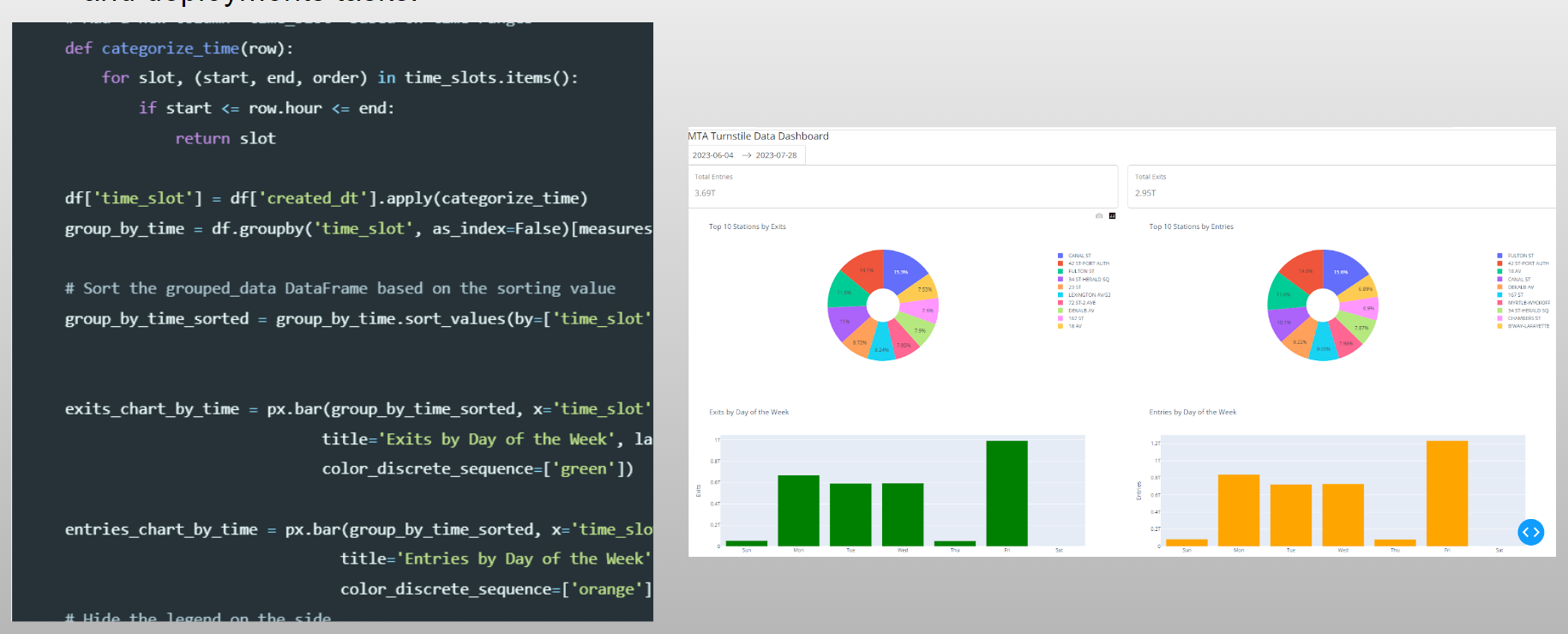Click the df['time_slot'] assignment code line
Image resolution: width=1568 pixels, height=634 pixels.
(x=327, y=198)
